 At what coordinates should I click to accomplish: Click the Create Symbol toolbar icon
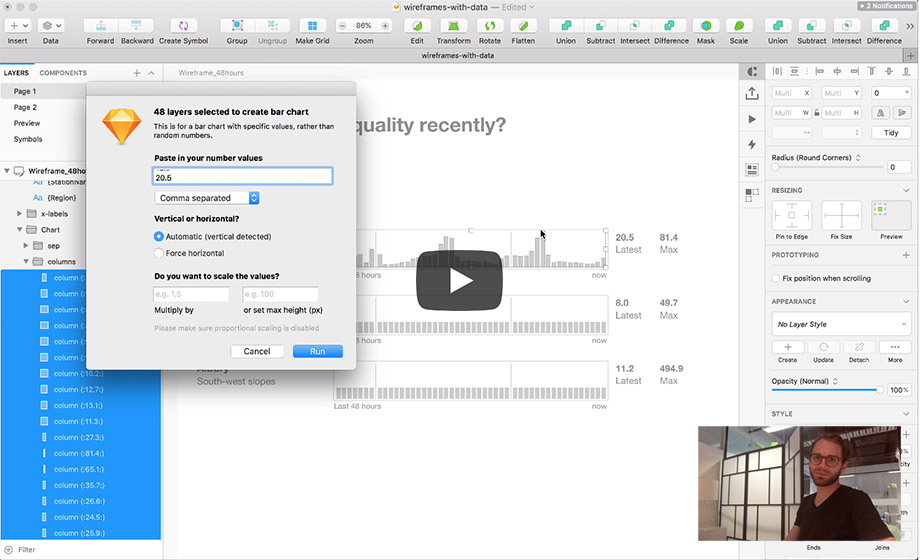pos(184,25)
